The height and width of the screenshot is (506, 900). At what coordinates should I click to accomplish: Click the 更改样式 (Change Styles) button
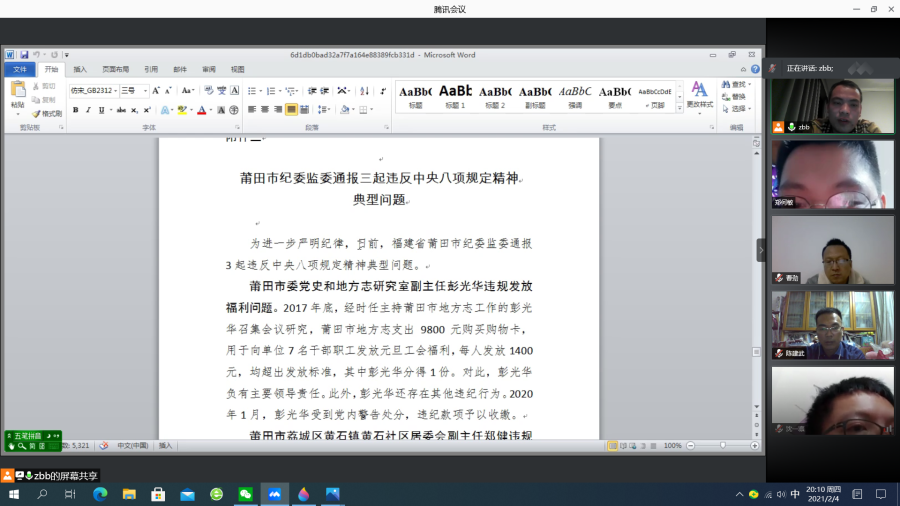(x=699, y=94)
